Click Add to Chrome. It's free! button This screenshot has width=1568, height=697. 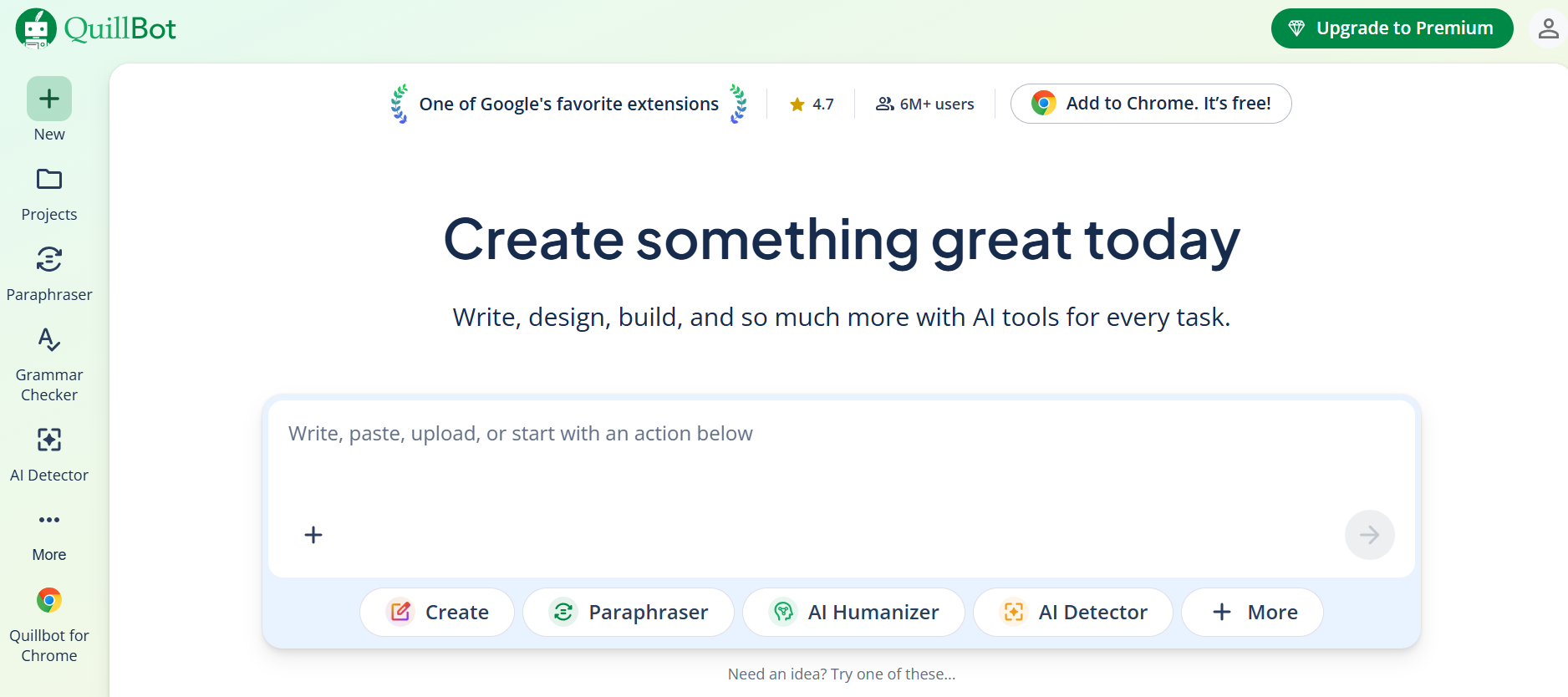coord(1151,104)
